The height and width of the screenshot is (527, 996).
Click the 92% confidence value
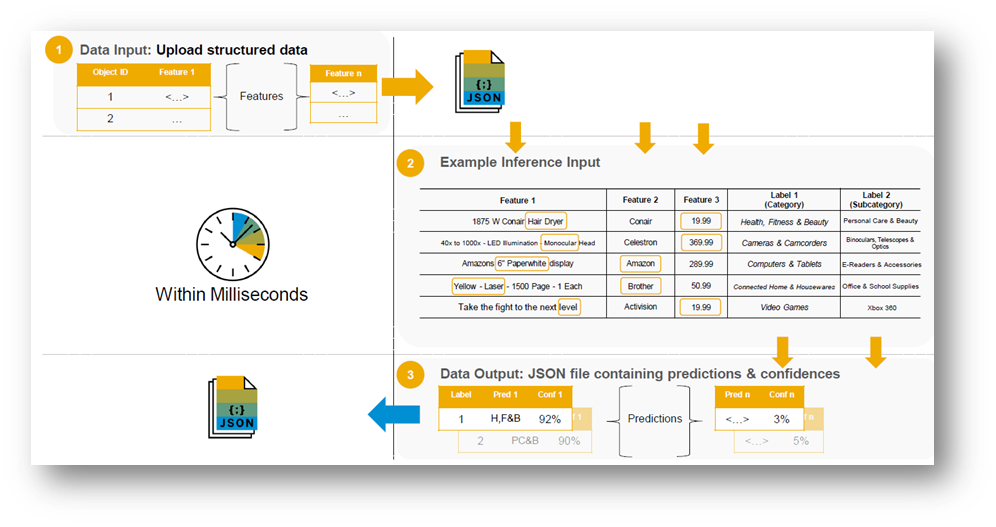[549, 419]
